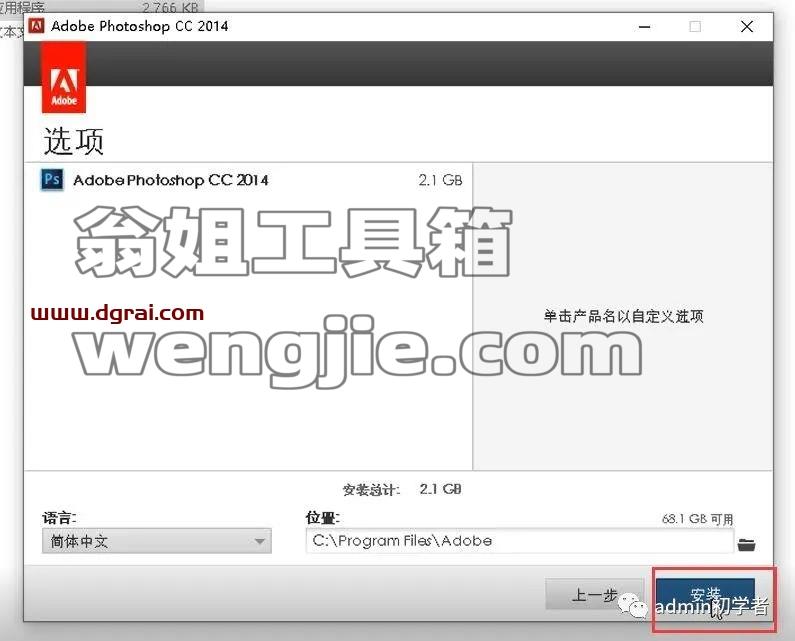Minimize the installer window
This screenshot has height=641, width=795.
645,27
